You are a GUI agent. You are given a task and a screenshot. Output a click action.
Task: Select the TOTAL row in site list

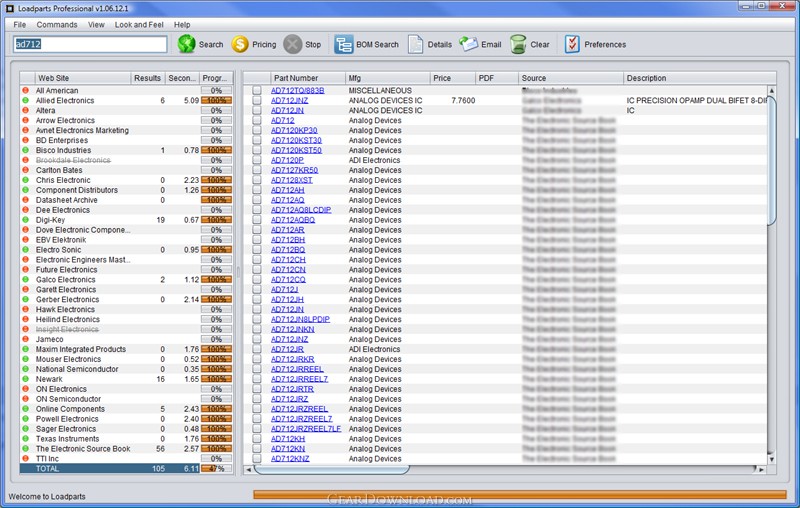[x=126, y=468]
